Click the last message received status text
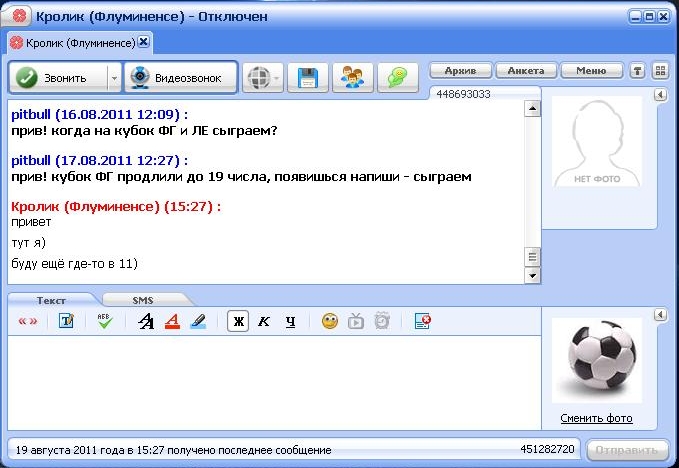Screen dimensions: 679x468 pyautogui.click(x=173, y=450)
